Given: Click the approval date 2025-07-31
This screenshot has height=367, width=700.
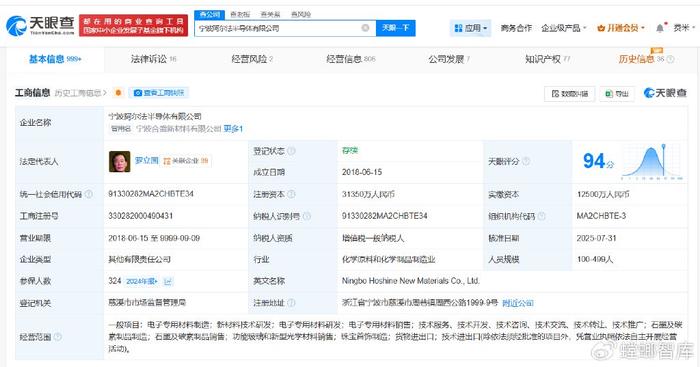Looking at the screenshot, I should [x=596, y=238].
